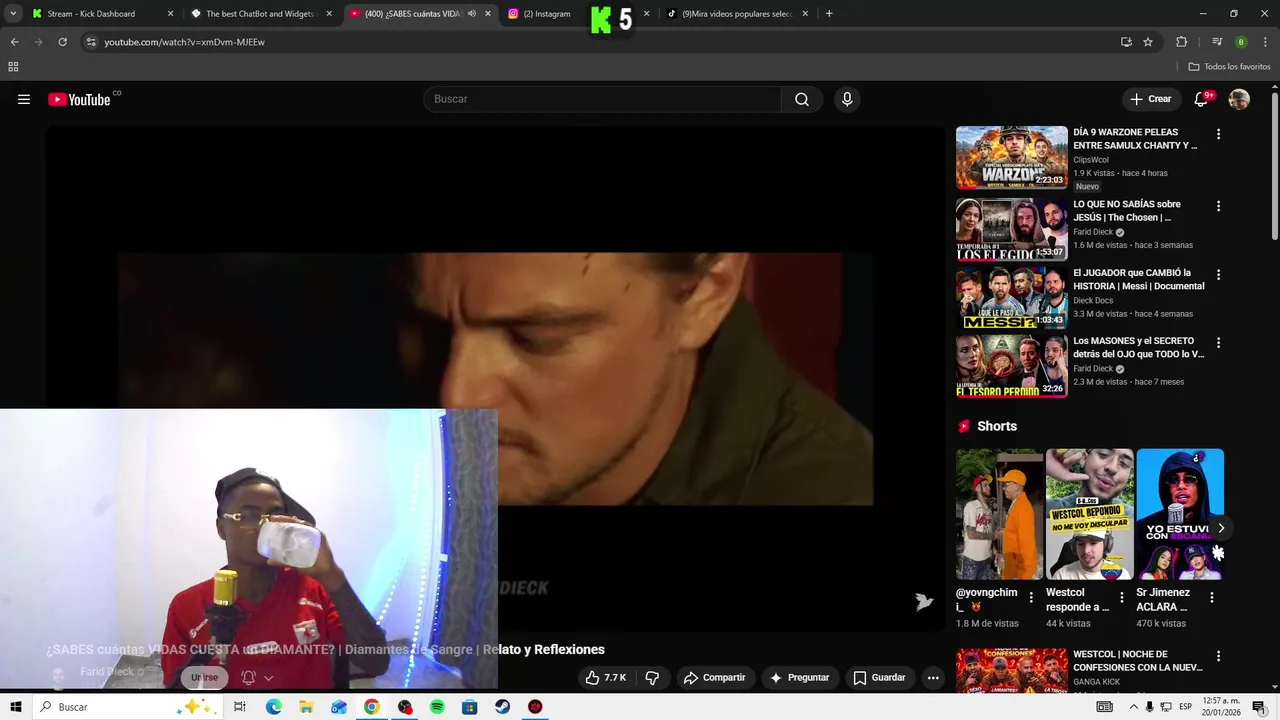
Task: Open options for LO QUE NO SABÍAS video
Action: click(x=1218, y=206)
